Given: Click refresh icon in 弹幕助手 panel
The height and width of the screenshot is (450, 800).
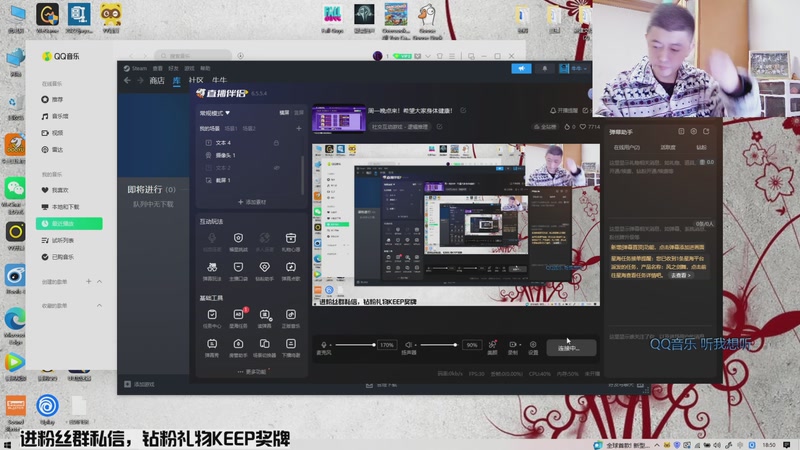Looking at the screenshot, I should click(706, 132).
